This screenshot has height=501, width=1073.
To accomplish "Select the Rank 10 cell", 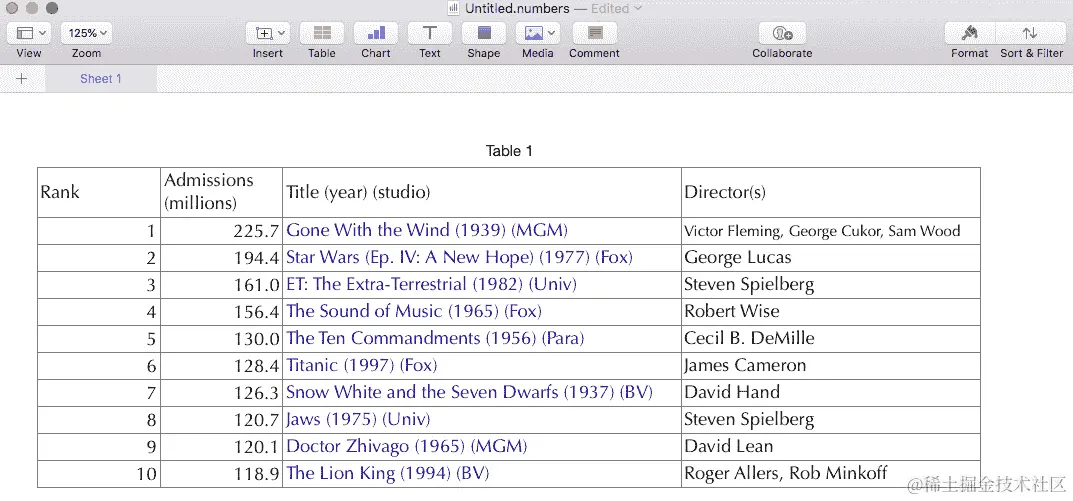I will coord(99,474).
